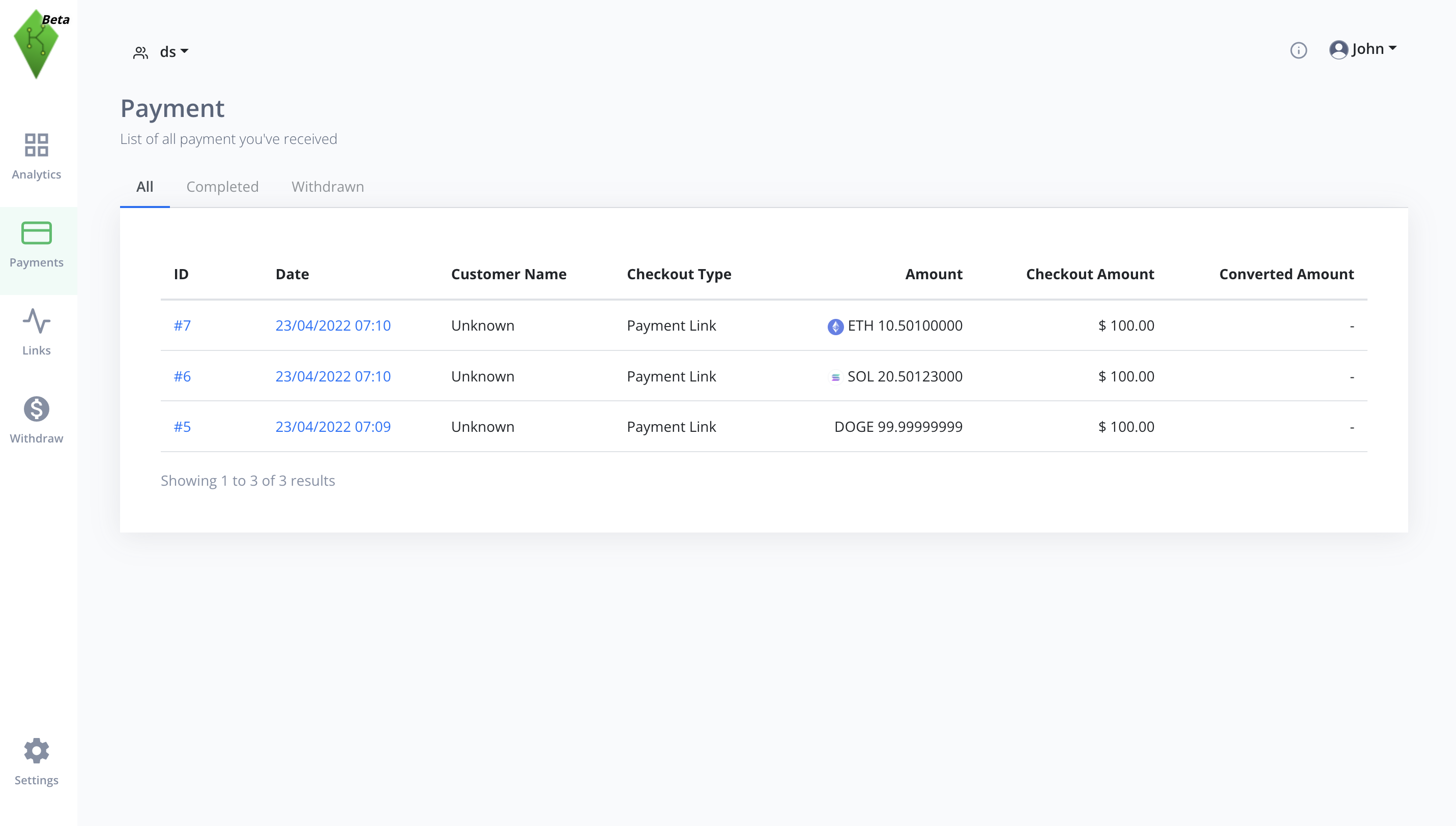Viewport: 1456px width, 826px height.
Task: Open payment #5 link
Action: point(182,427)
